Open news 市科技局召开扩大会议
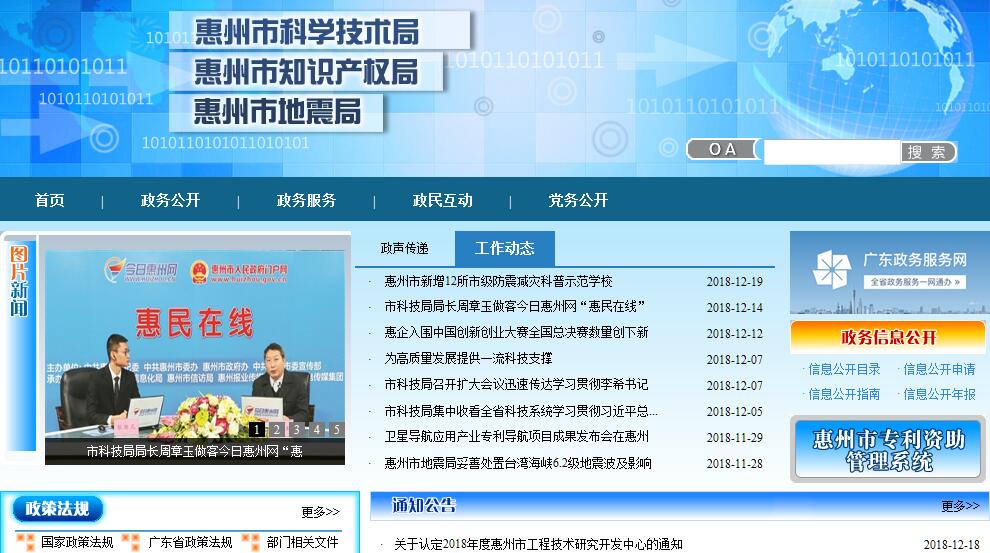Image resolution: width=990 pixels, height=553 pixels. 516,384
